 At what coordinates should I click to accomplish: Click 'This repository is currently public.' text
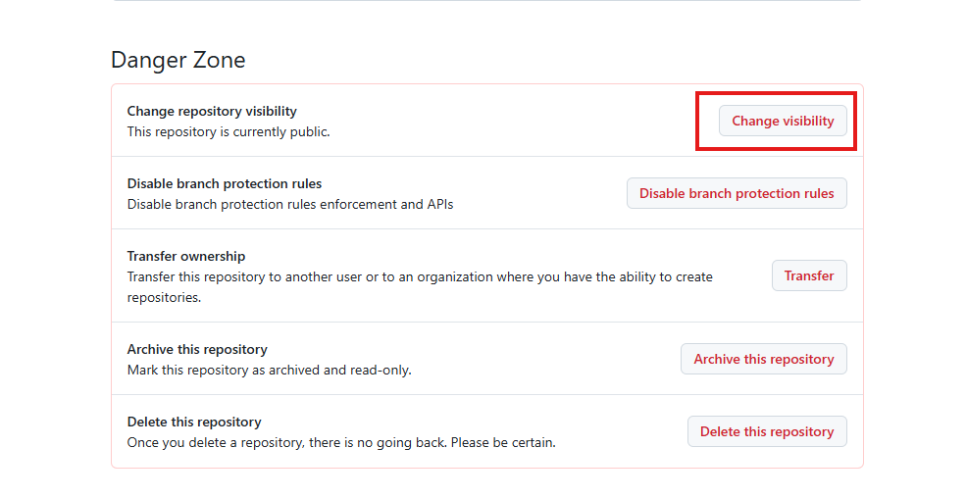(x=229, y=132)
